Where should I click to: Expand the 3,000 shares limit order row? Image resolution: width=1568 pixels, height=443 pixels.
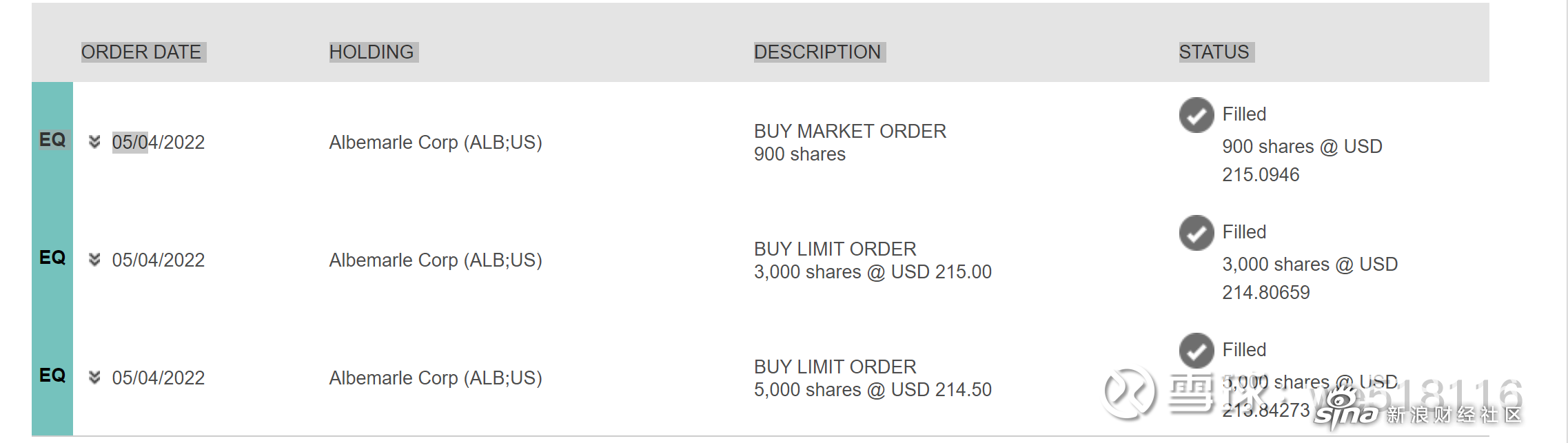click(94, 260)
